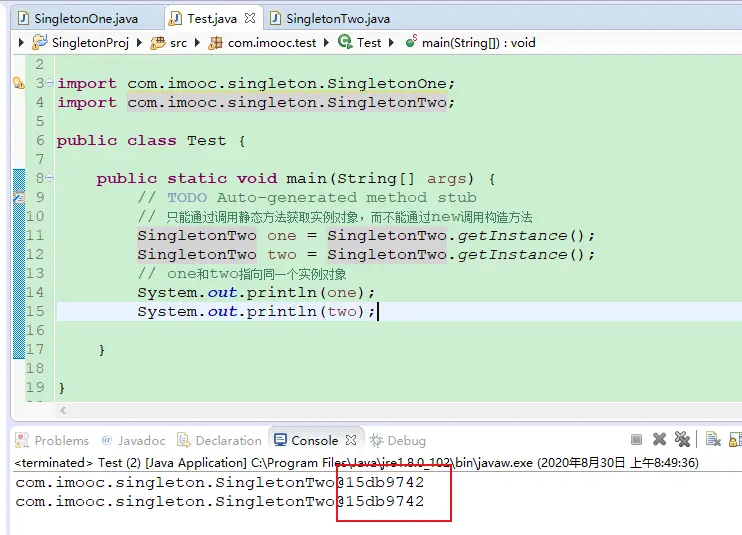Expand the breadcrumb arrow after Test class
This screenshot has height=535, width=742.
pos(391,43)
